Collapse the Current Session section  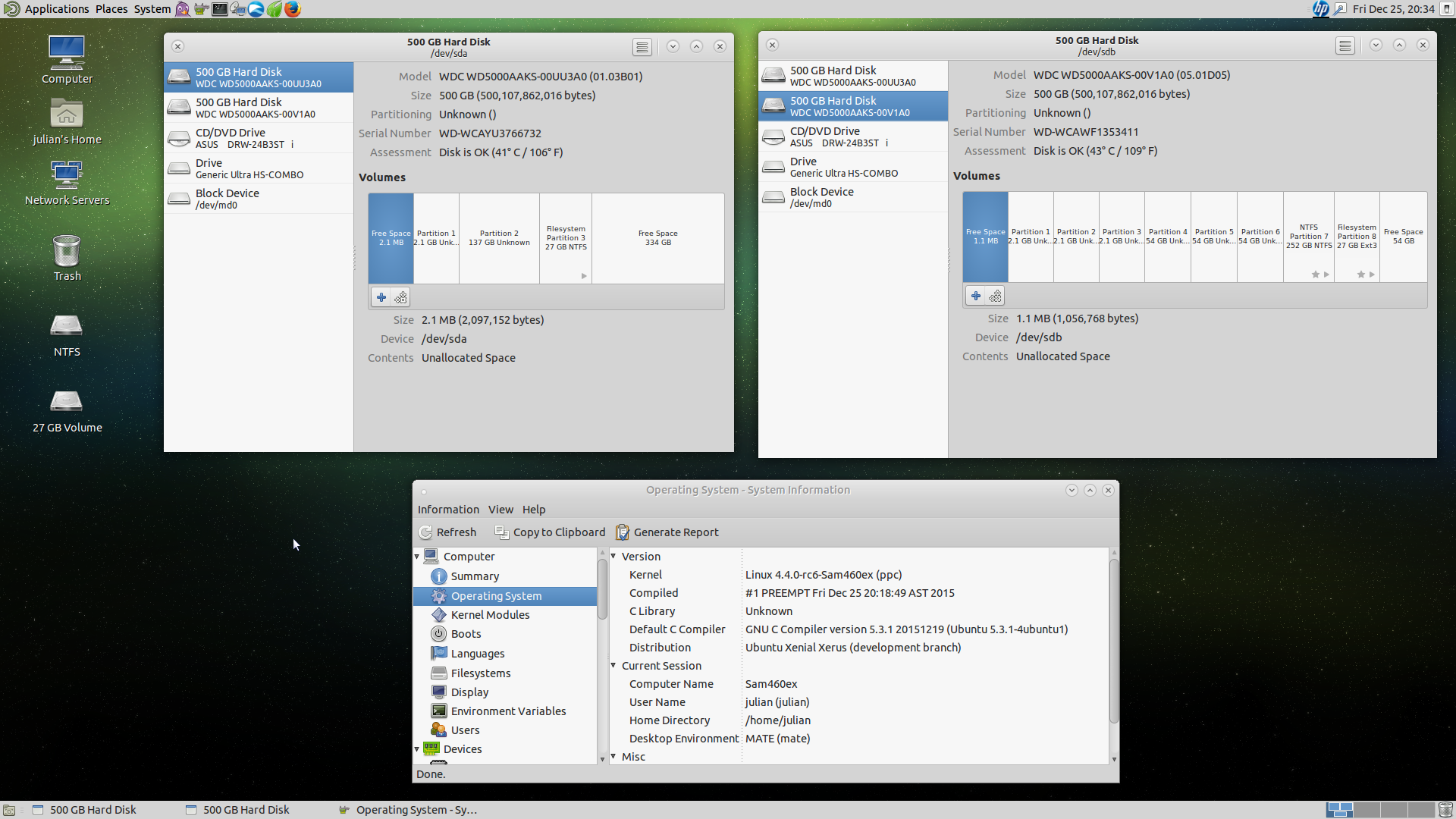click(613, 665)
